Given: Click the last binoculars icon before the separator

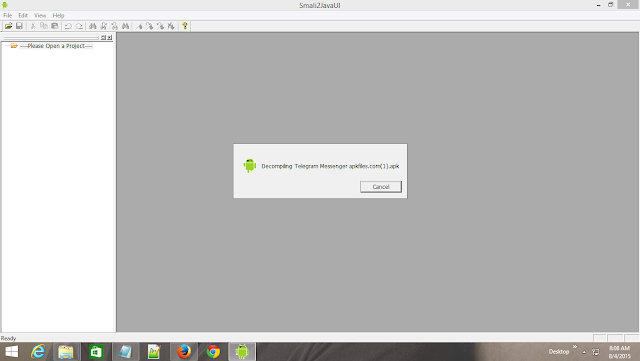Looking at the screenshot, I should pos(125,26).
